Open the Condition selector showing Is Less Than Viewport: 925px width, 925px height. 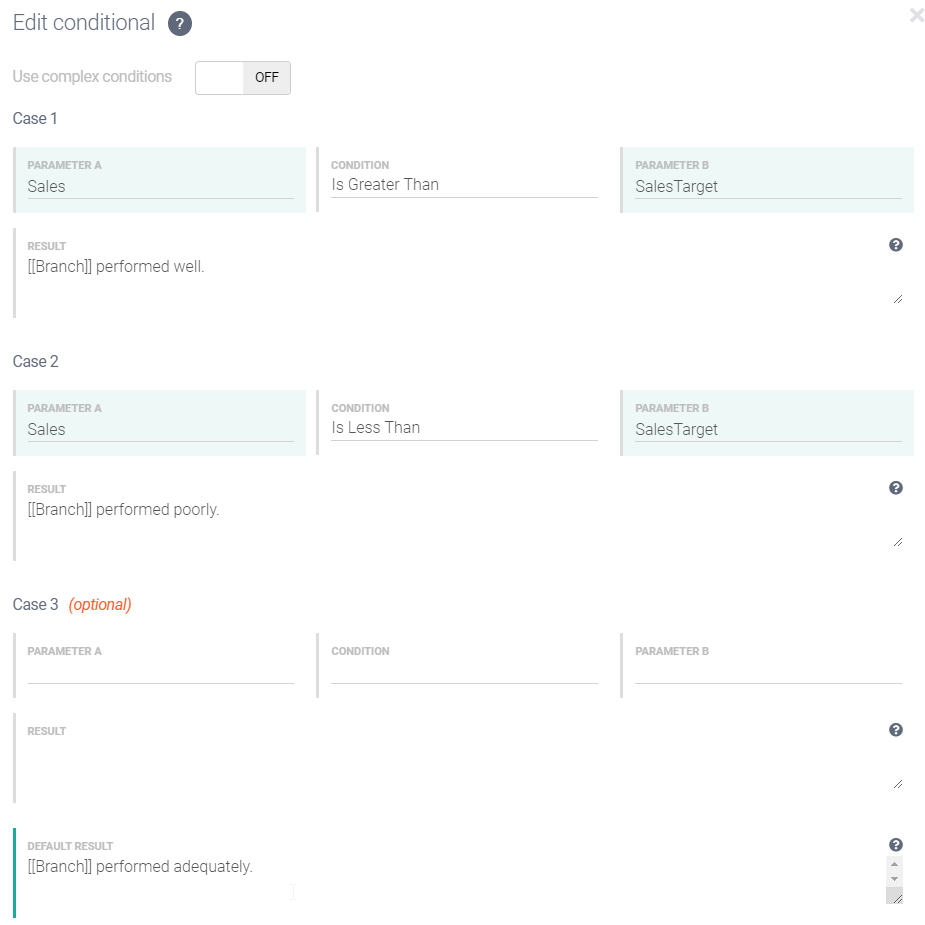pos(463,428)
